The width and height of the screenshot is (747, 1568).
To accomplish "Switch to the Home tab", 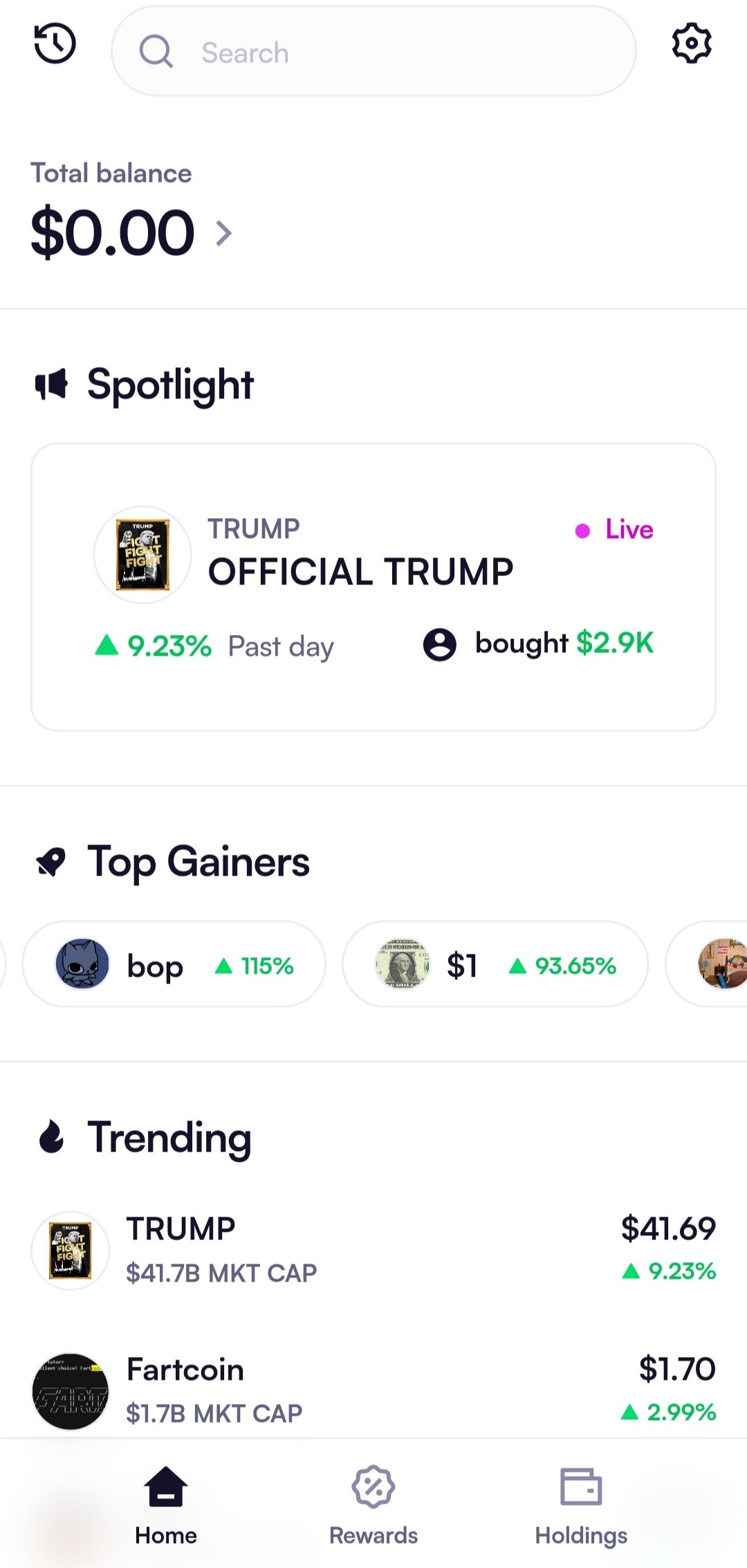I will (166, 1505).
